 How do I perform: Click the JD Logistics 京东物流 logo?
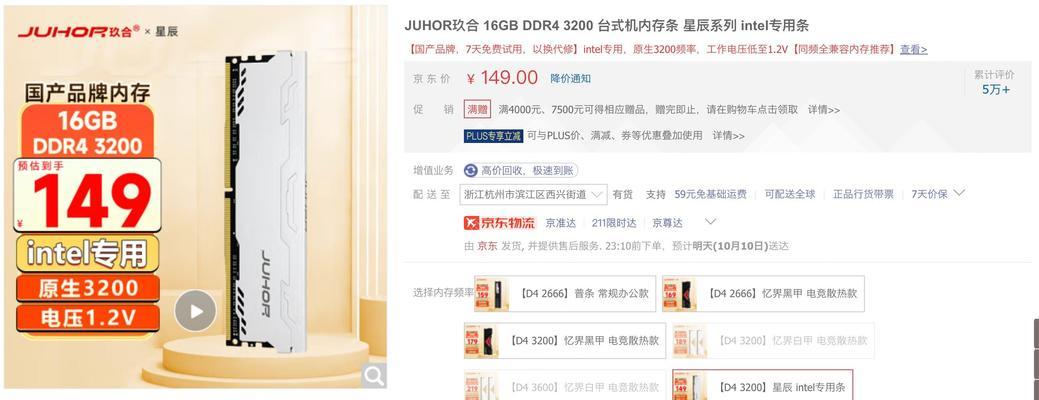coord(500,223)
